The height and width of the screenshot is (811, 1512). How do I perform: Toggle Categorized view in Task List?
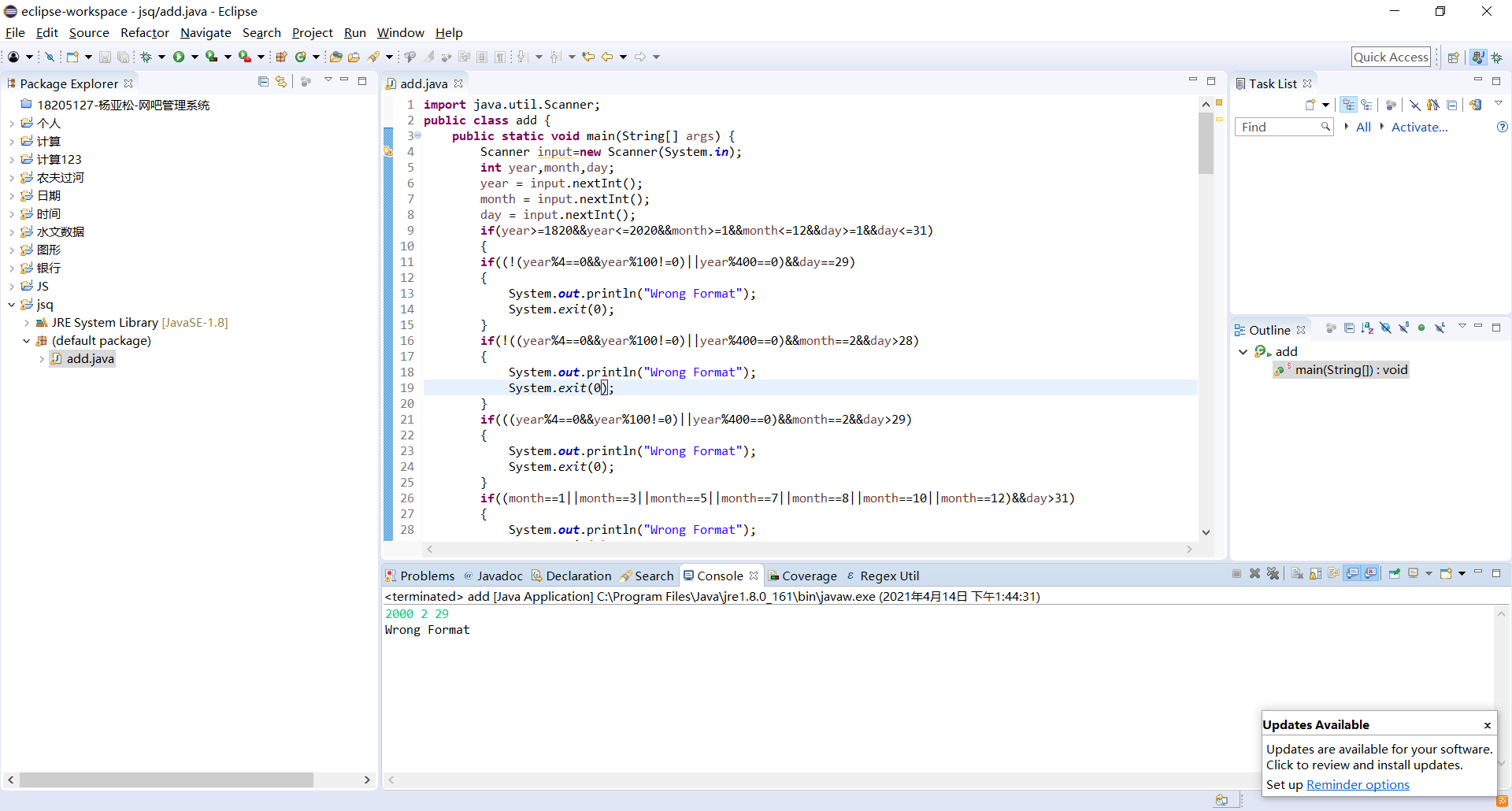point(1349,105)
